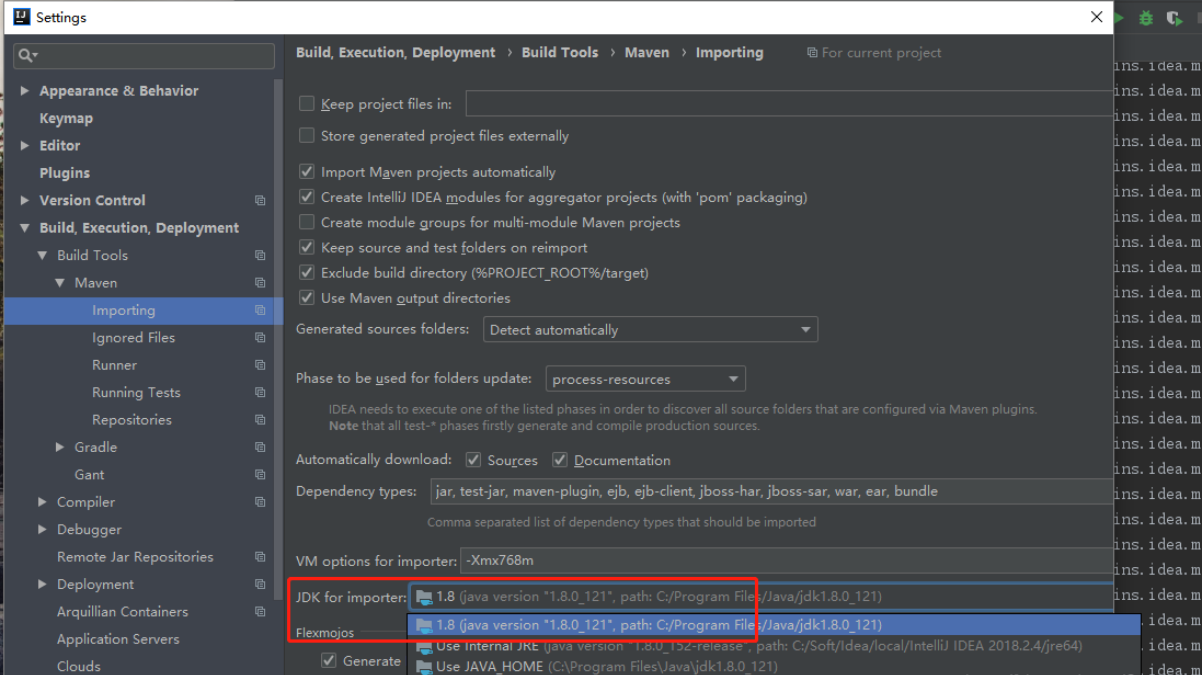Uncheck 'Exclude build directory' option
1204x675 pixels.
pyautogui.click(x=307, y=272)
